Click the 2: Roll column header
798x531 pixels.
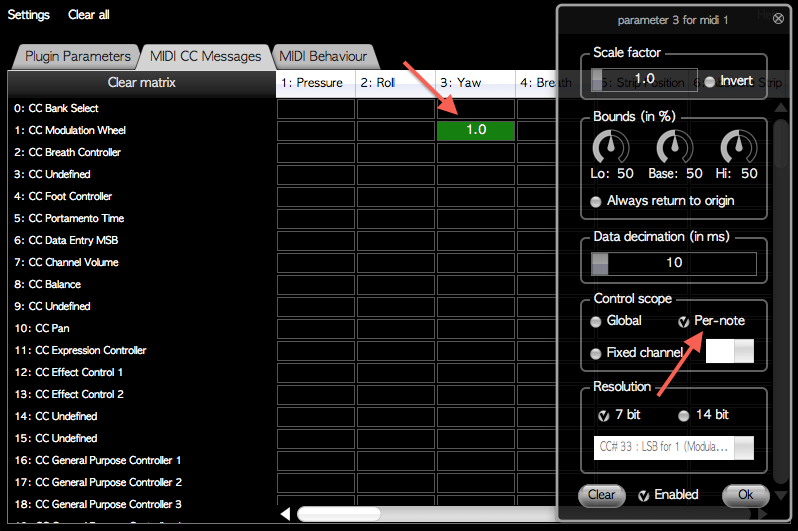click(395, 83)
